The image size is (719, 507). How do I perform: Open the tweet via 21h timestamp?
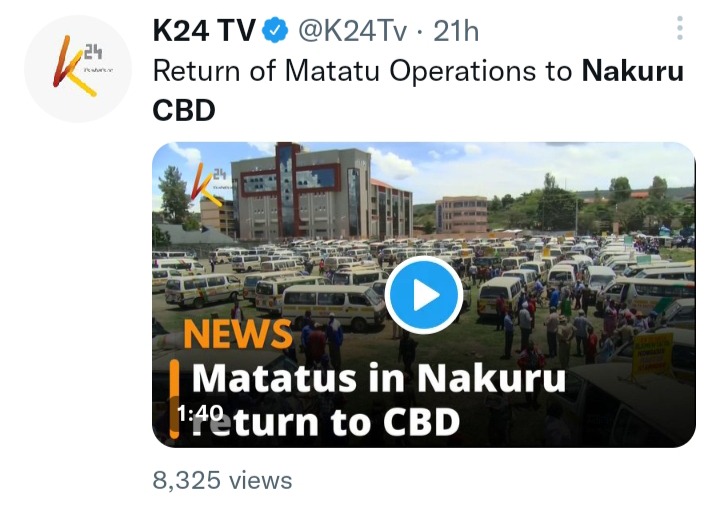click(456, 31)
